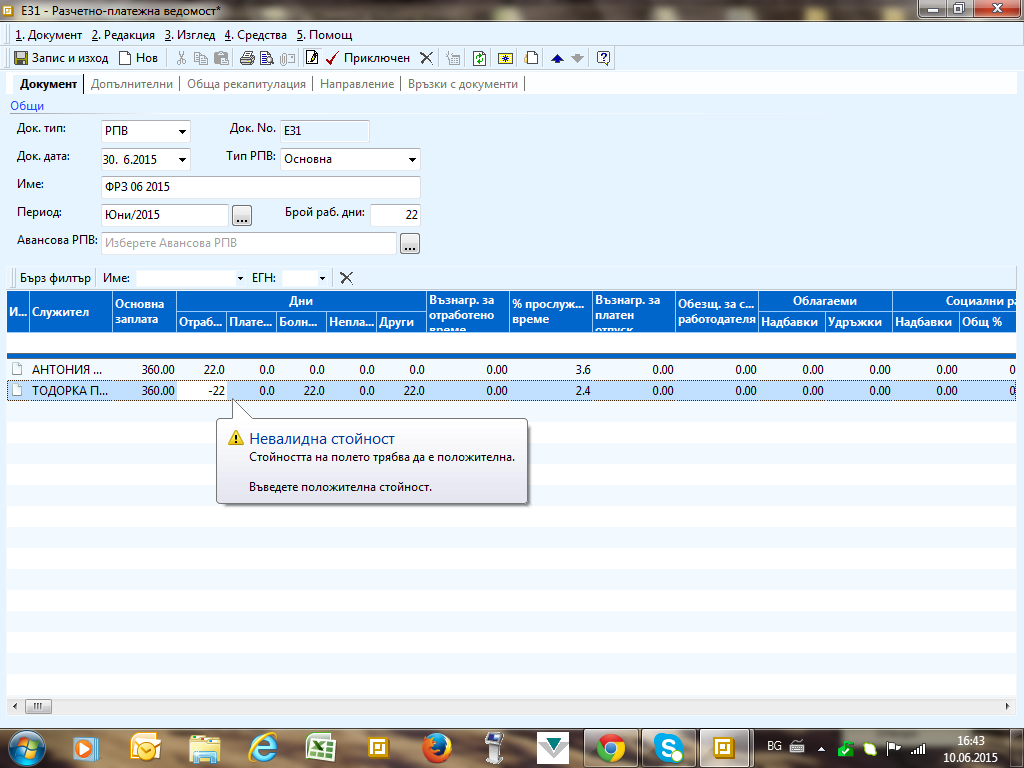Expand the Име quick filter dropdown

point(240,278)
